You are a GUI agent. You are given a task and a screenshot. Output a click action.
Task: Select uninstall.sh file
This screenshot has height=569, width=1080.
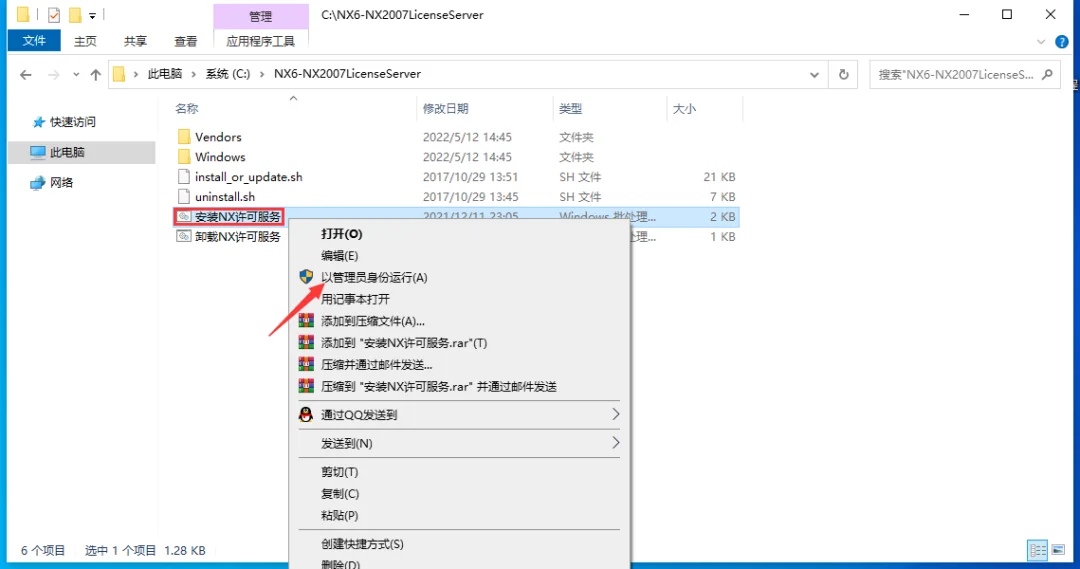click(x=225, y=197)
